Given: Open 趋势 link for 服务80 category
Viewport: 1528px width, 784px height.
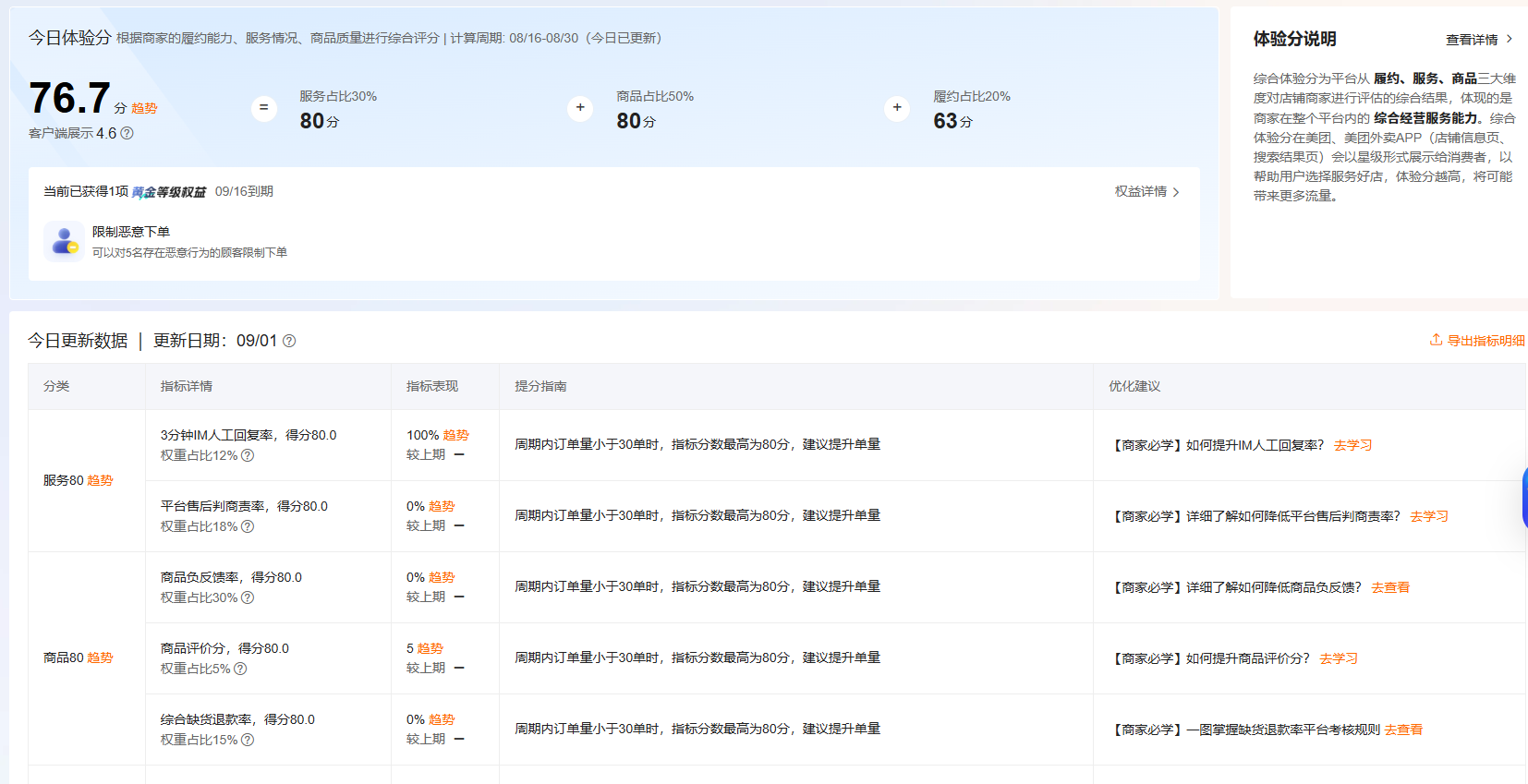Looking at the screenshot, I should click(100, 480).
